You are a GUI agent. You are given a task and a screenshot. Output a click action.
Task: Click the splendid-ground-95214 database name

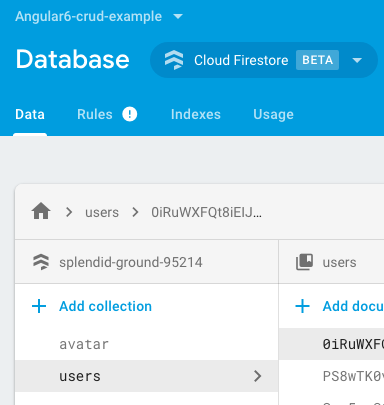coord(131,262)
